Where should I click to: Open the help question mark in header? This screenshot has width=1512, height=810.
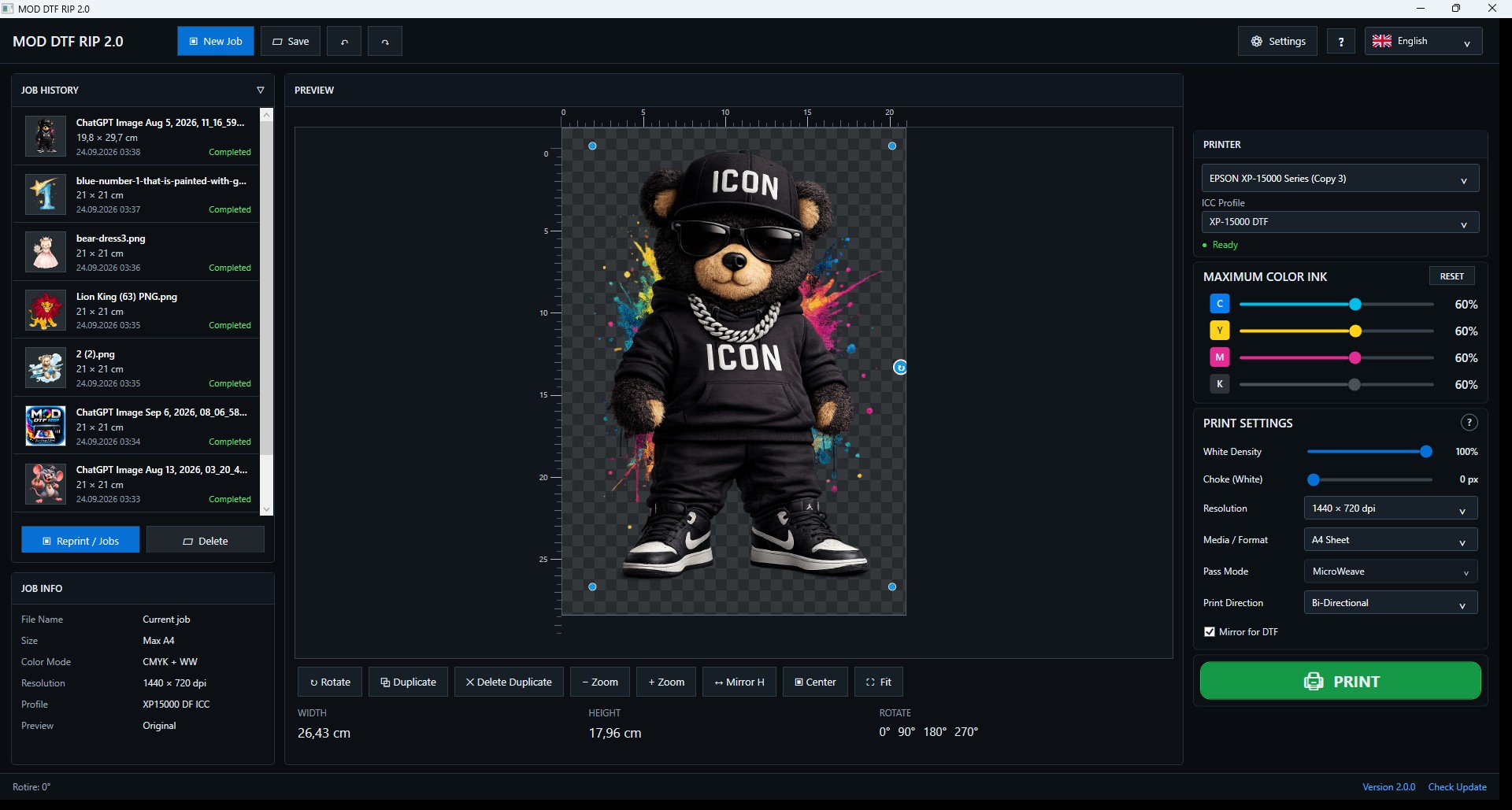1341,42
